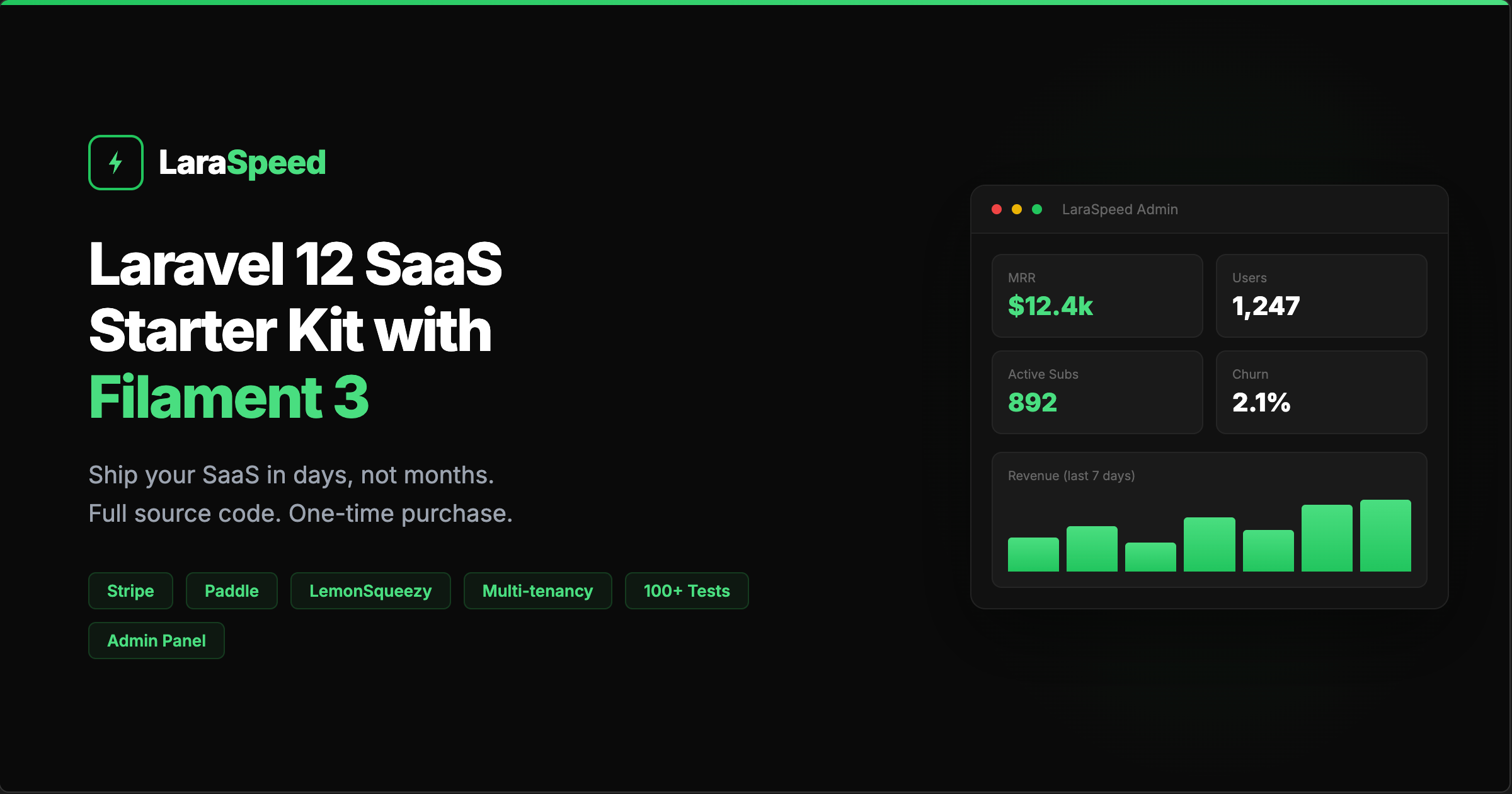Click the Filament 3 green heading

point(229,397)
